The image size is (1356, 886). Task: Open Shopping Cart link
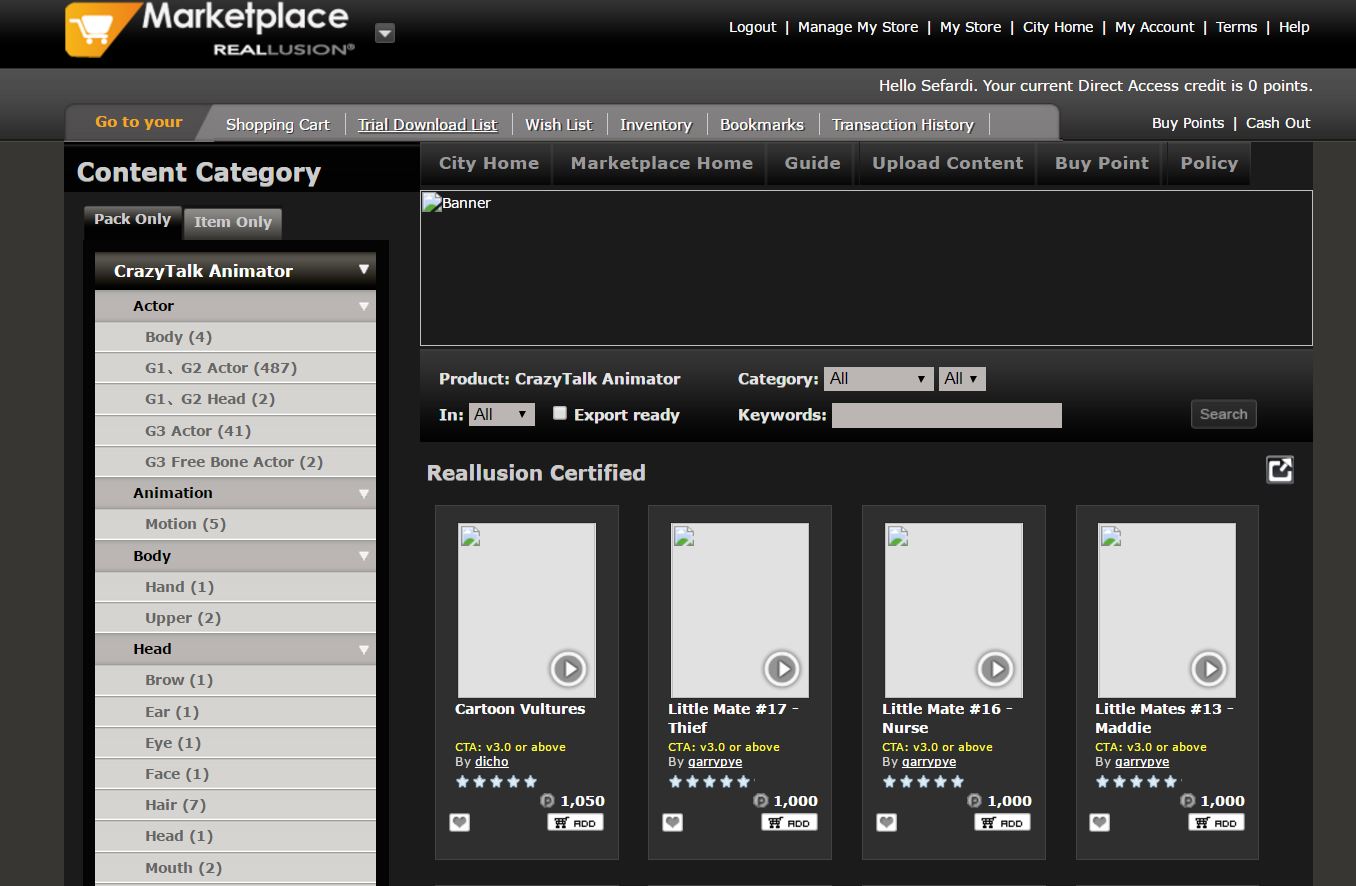[277, 125]
